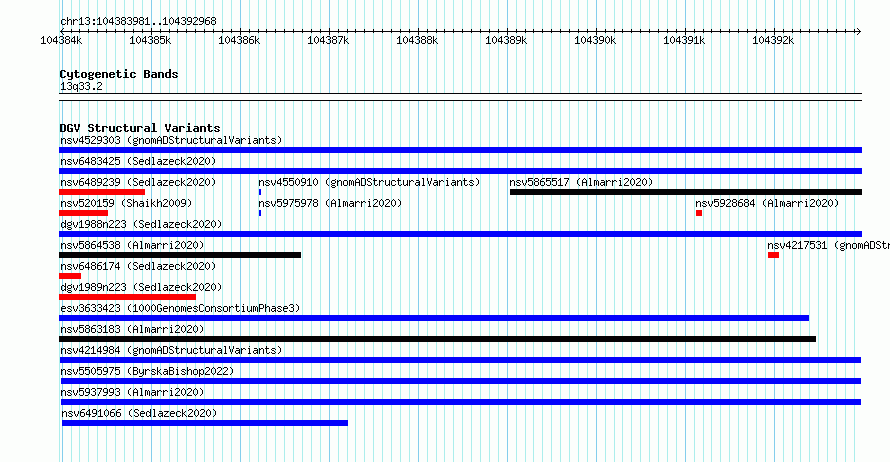The image size is (890, 462).
Task: Click the chr13:104383981..104392968 coordinate label
Action: coord(138,21)
